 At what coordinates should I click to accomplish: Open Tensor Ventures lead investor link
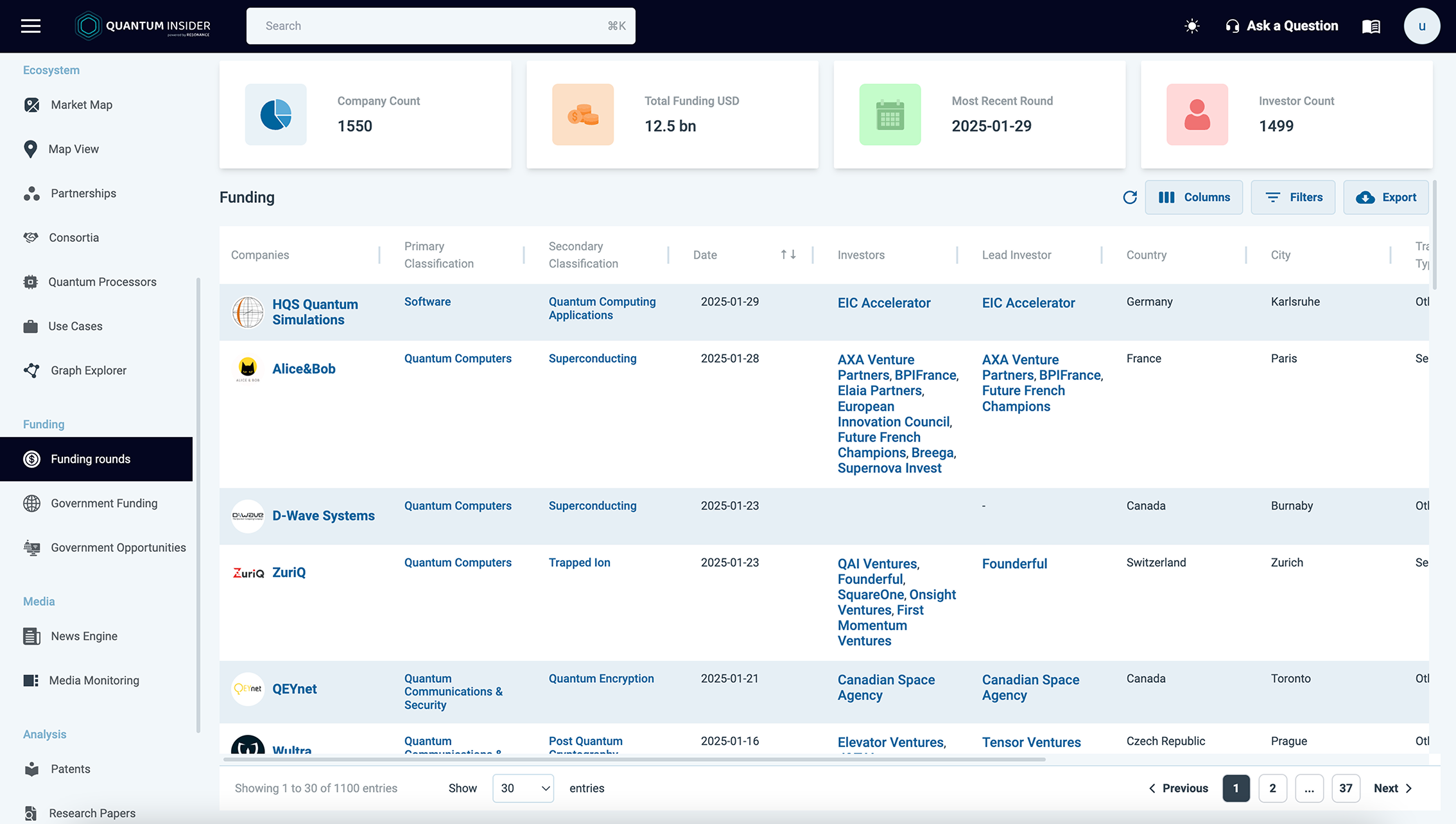pos(1032,742)
